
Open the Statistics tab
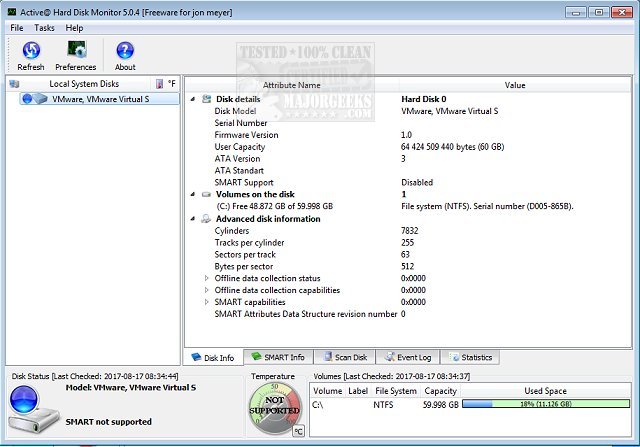tap(470, 357)
